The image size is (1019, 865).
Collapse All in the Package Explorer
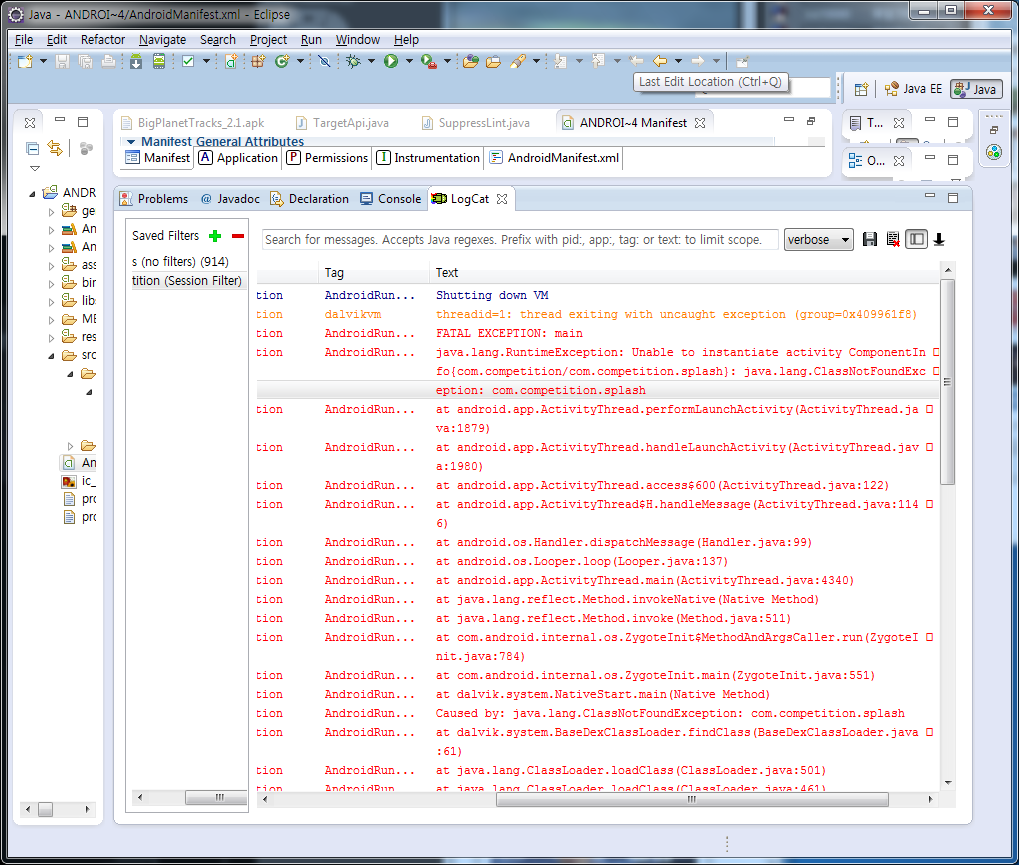pyautogui.click(x=32, y=148)
